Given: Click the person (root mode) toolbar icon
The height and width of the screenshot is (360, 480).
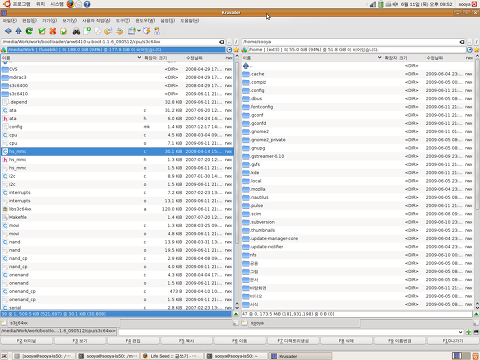Looking at the screenshot, I should tap(157, 31).
